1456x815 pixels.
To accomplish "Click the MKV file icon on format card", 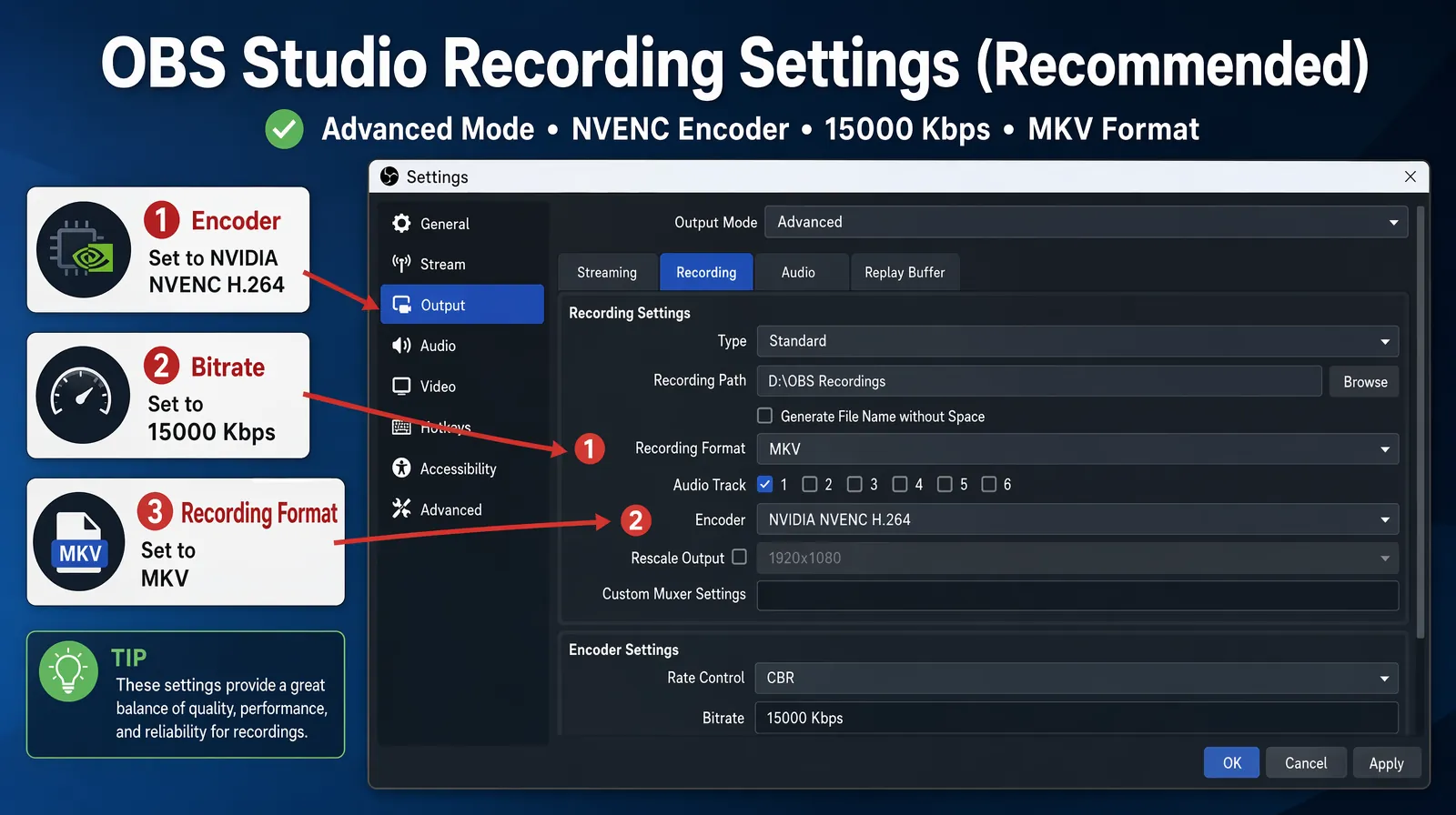I will (79, 541).
